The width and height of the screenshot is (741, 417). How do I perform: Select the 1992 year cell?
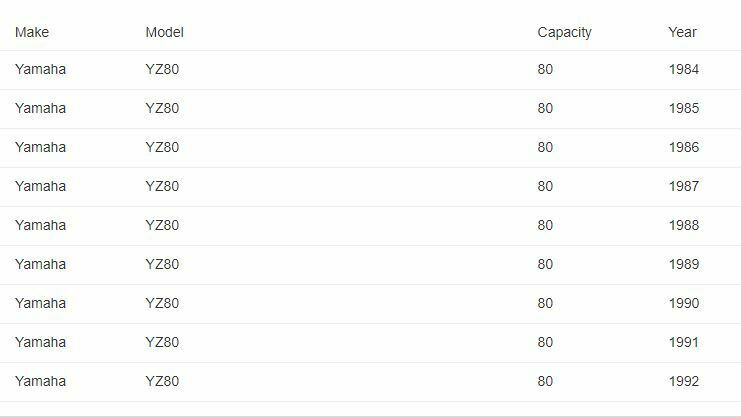point(684,381)
